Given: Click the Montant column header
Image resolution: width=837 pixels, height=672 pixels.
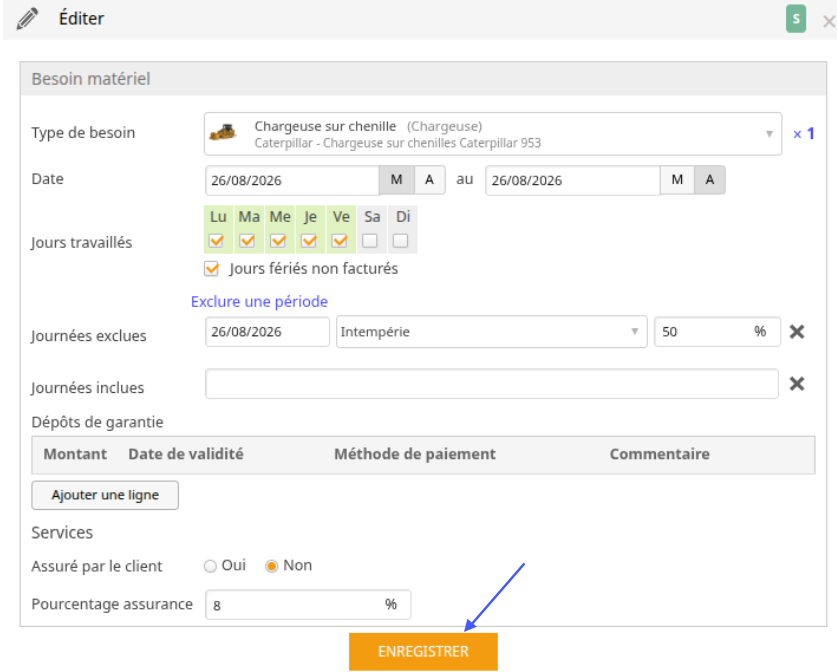Looking at the screenshot, I should point(75,454).
